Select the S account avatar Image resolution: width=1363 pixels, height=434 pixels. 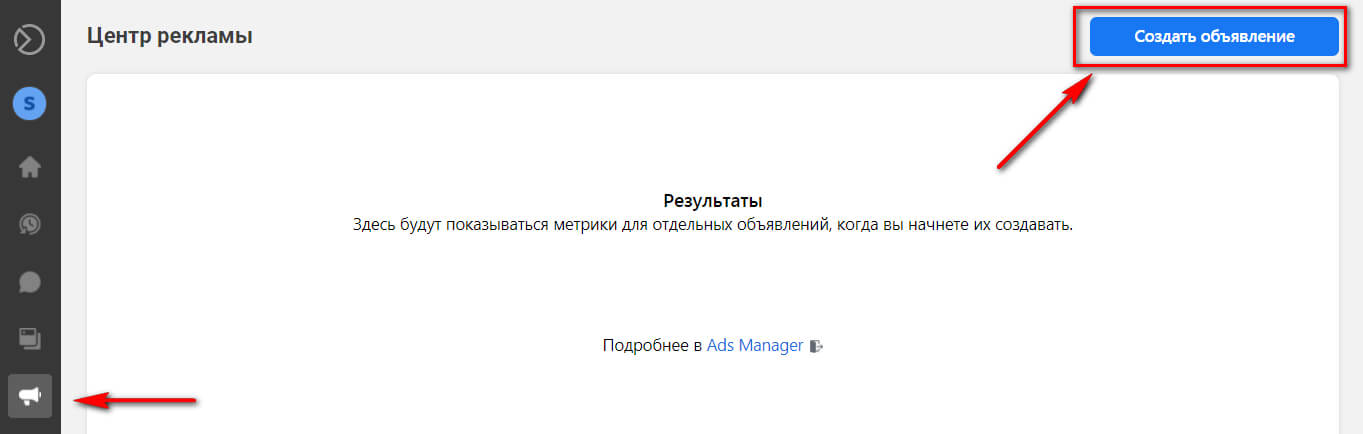tap(30, 103)
